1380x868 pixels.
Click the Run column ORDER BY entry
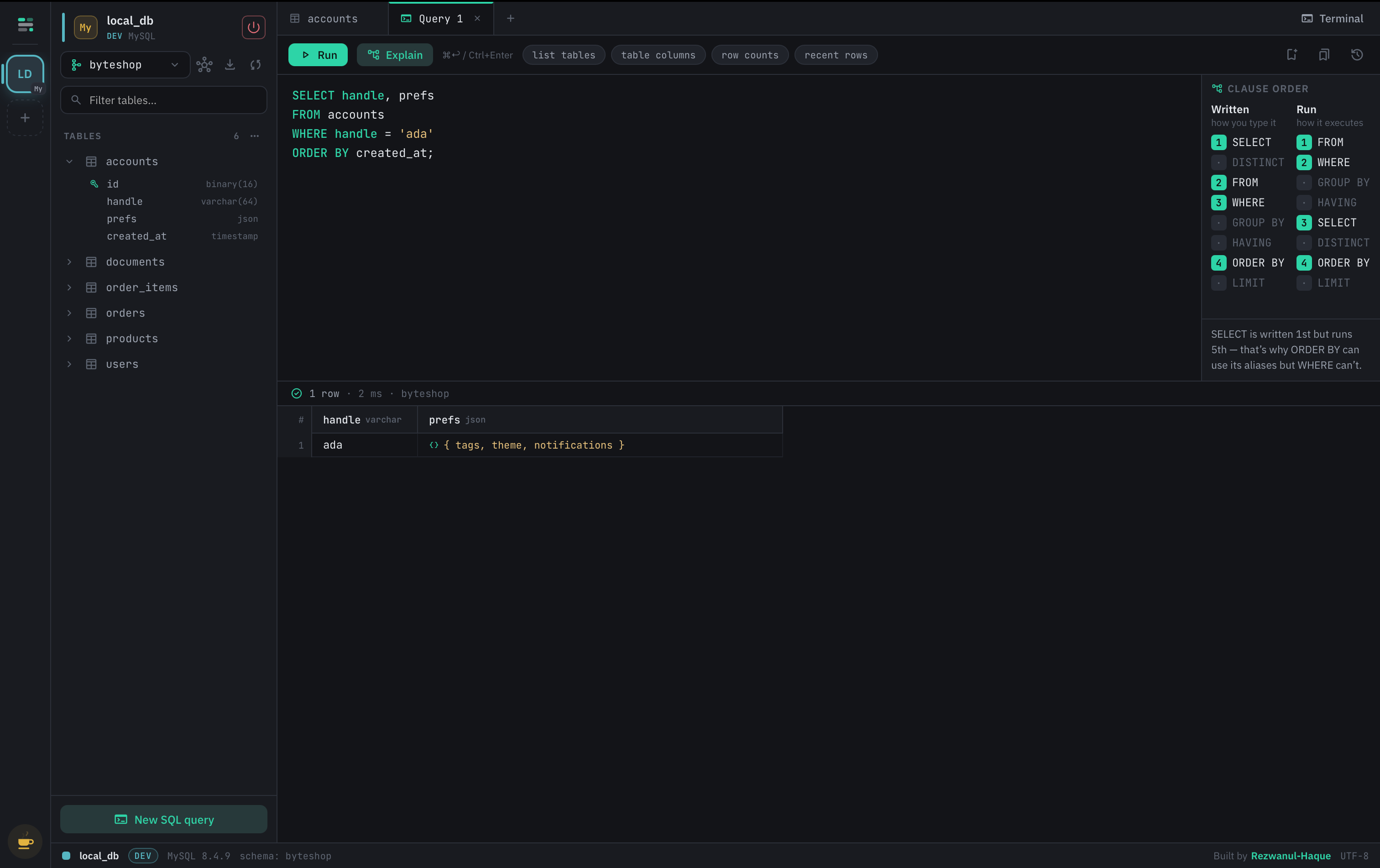1333,263
